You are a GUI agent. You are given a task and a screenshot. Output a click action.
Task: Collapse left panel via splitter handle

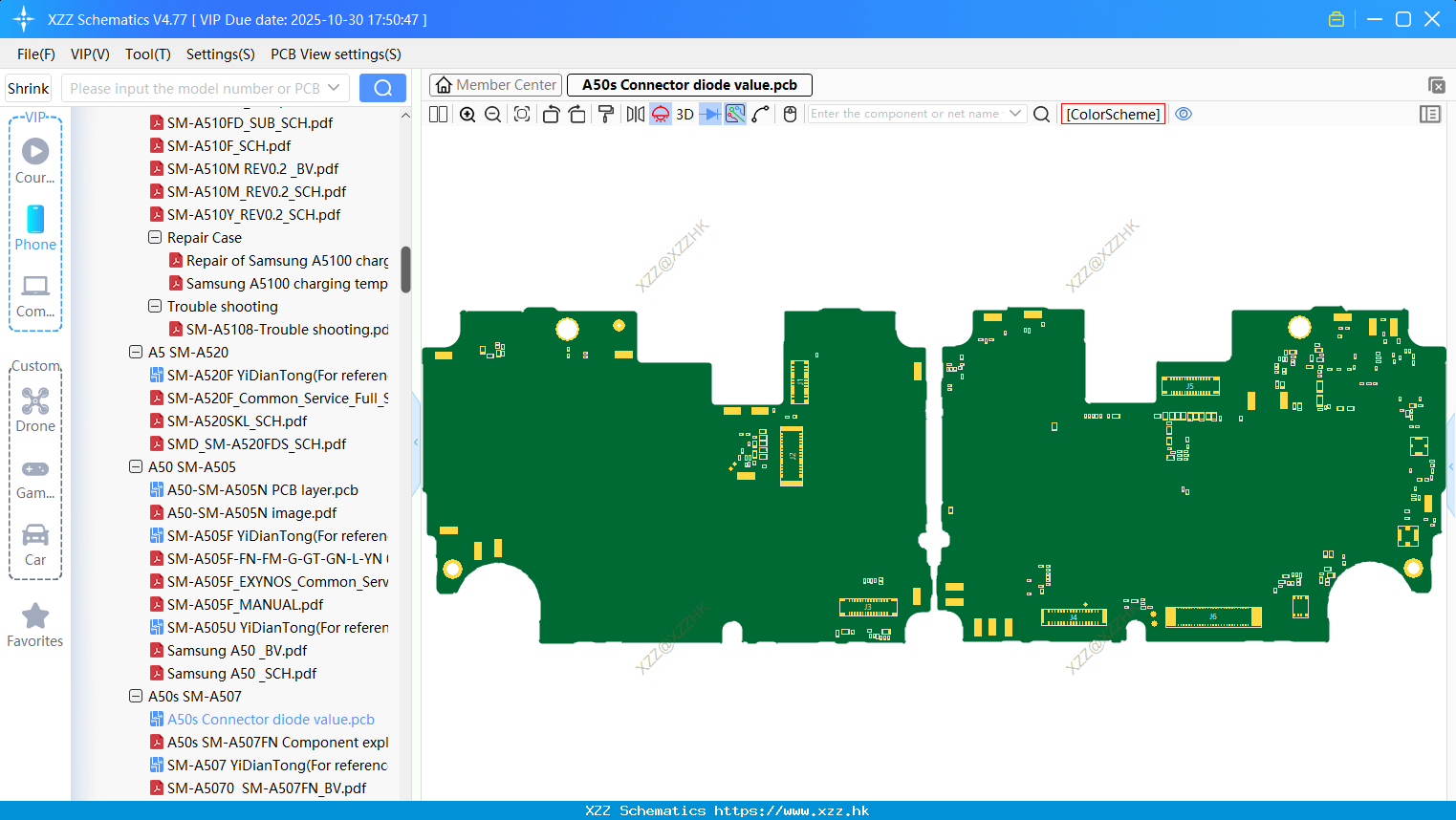pyautogui.click(x=416, y=442)
